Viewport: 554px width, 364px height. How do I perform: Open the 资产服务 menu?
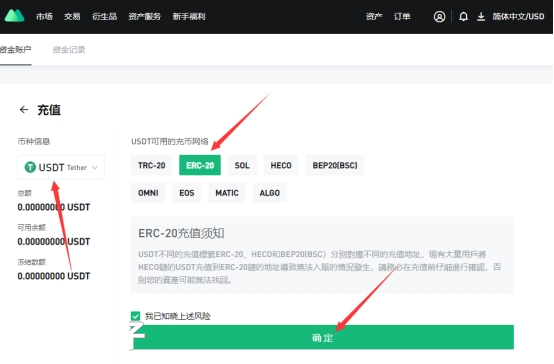pos(144,17)
